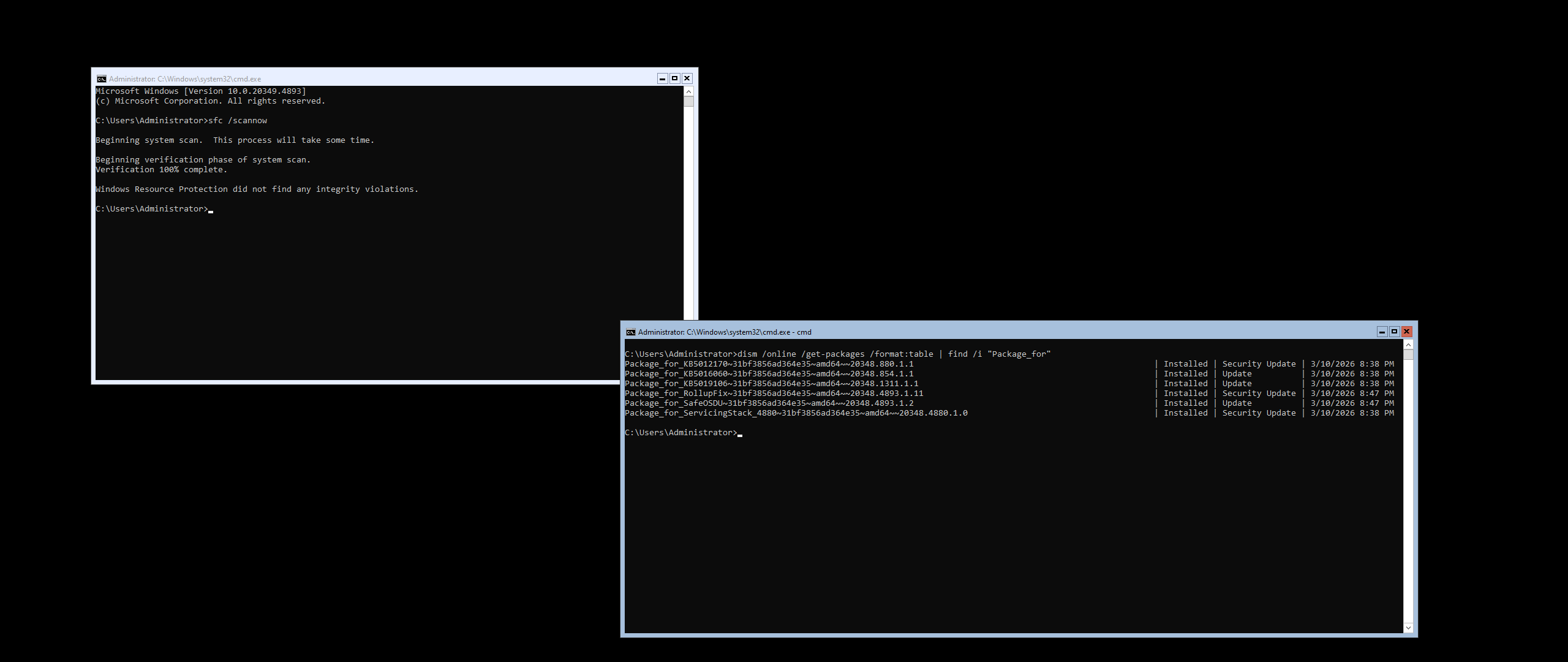Viewport: 1568px width, 662px height.
Task: Click the cmd icon in the sfc /scannow window title bar
Action: (x=102, y=79)
